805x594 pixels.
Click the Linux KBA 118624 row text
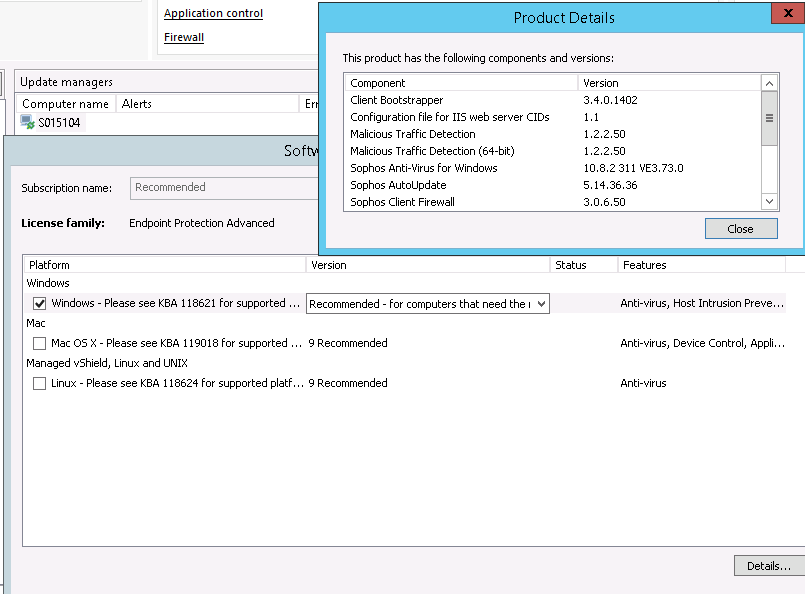point(177,384)
